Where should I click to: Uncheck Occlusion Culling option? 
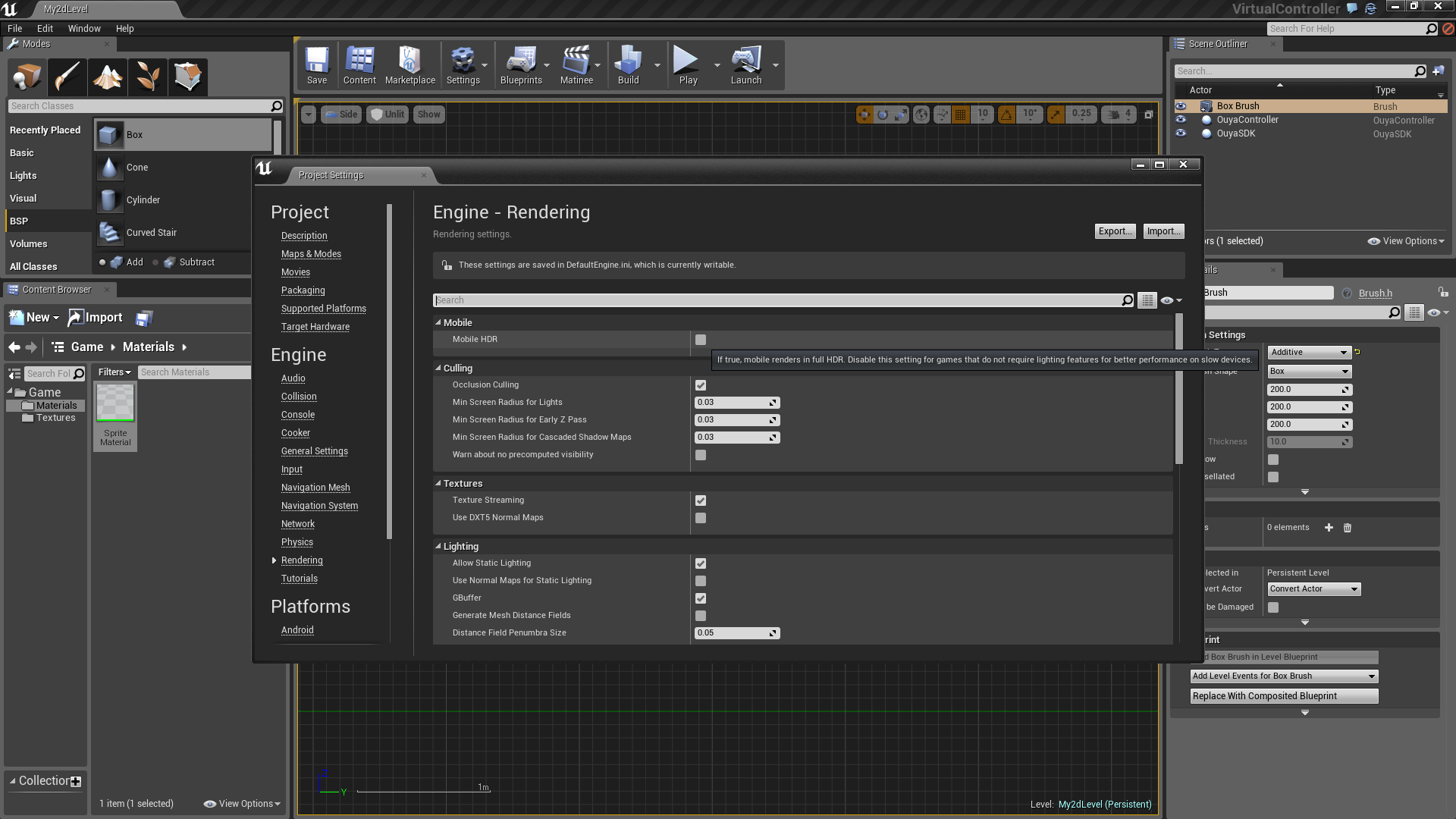701,385
